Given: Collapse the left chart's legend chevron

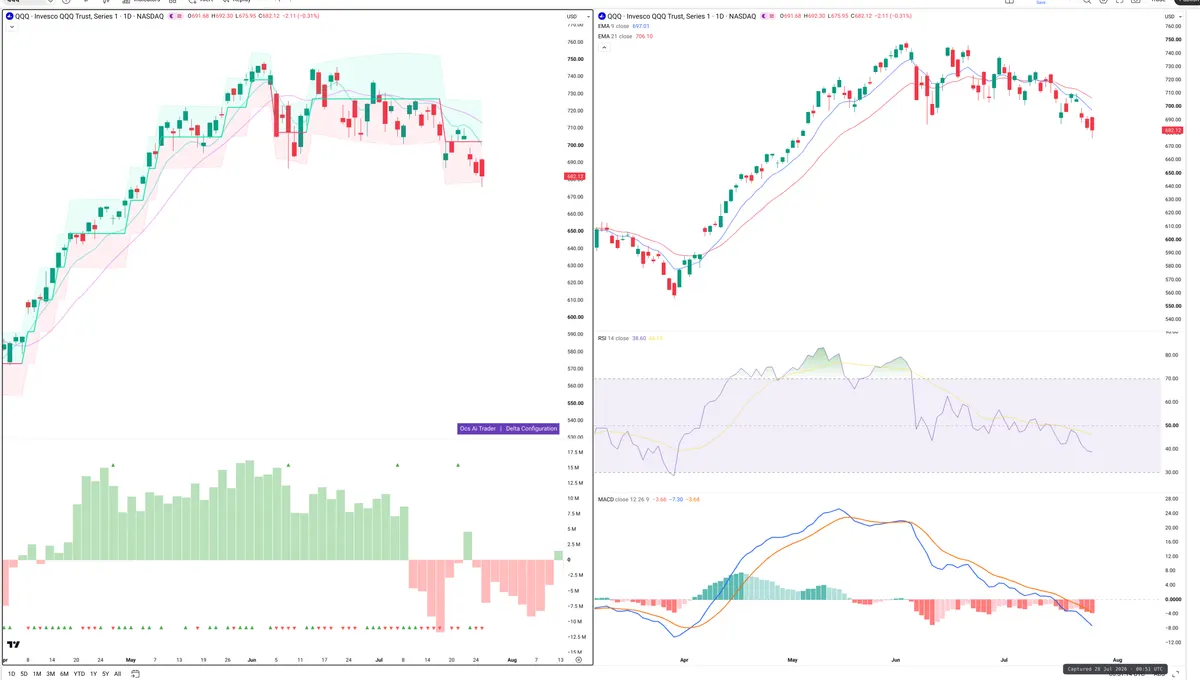Looking at the screenshot, I should 11,27.
